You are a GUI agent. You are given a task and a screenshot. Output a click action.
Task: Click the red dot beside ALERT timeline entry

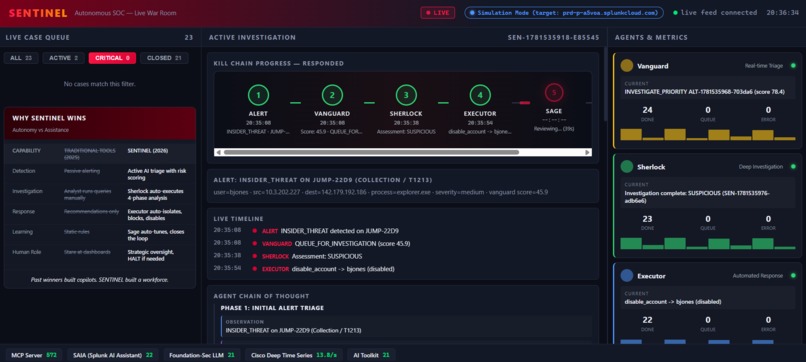coord(254,231)
